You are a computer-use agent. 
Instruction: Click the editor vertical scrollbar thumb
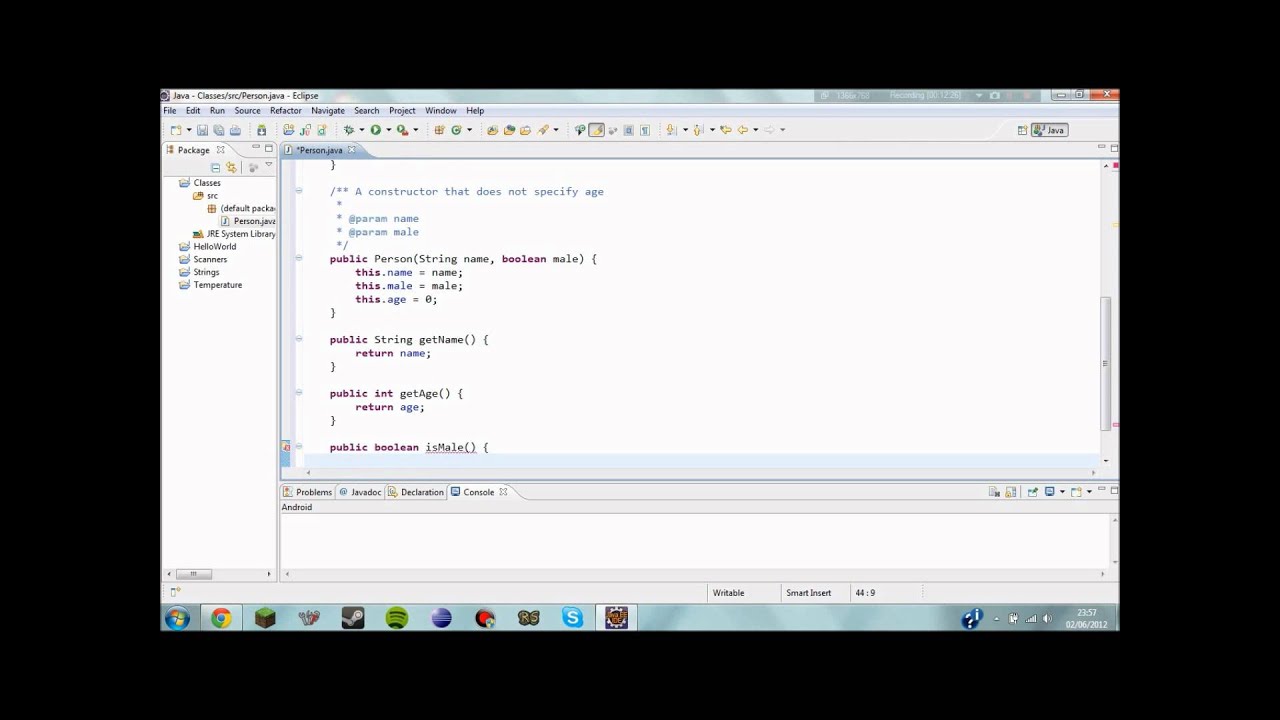point(1106,362)
